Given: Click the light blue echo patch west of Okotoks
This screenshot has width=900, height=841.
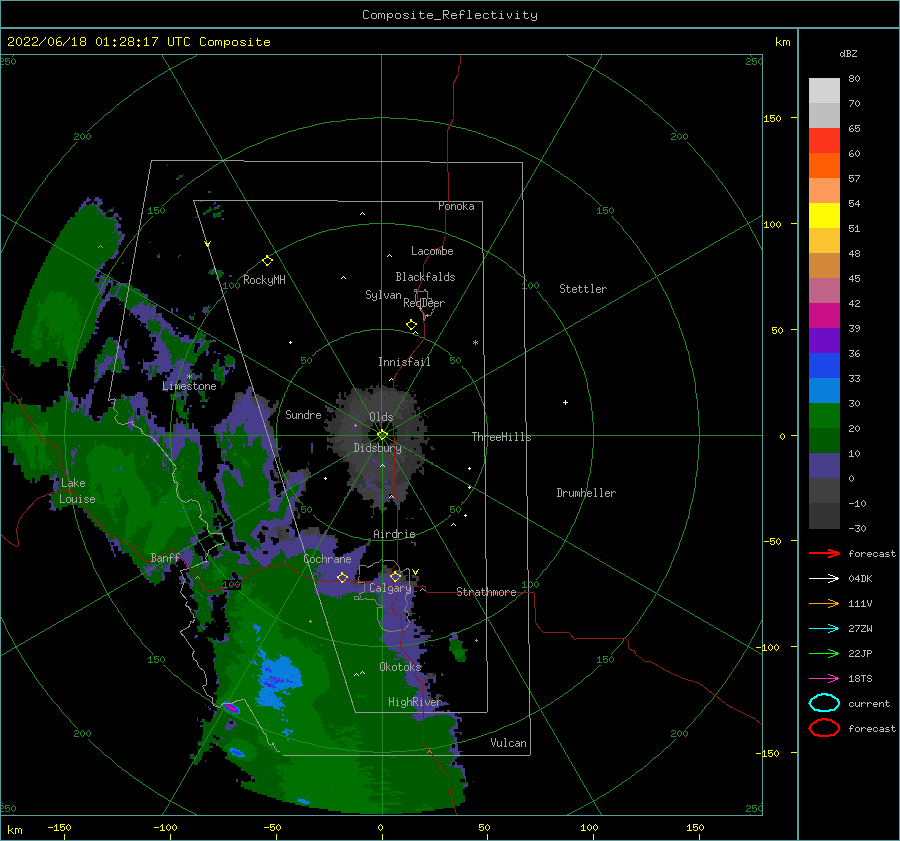Looking at the screenshot, I should (278, 680).
